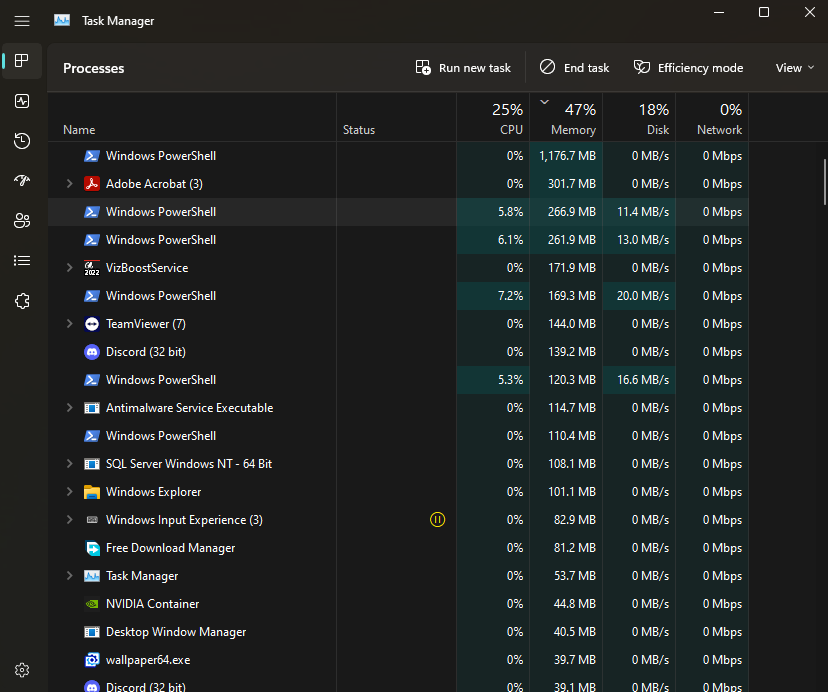
Task: Click the Windows Explorer folder icon
Action: [92, 492]
